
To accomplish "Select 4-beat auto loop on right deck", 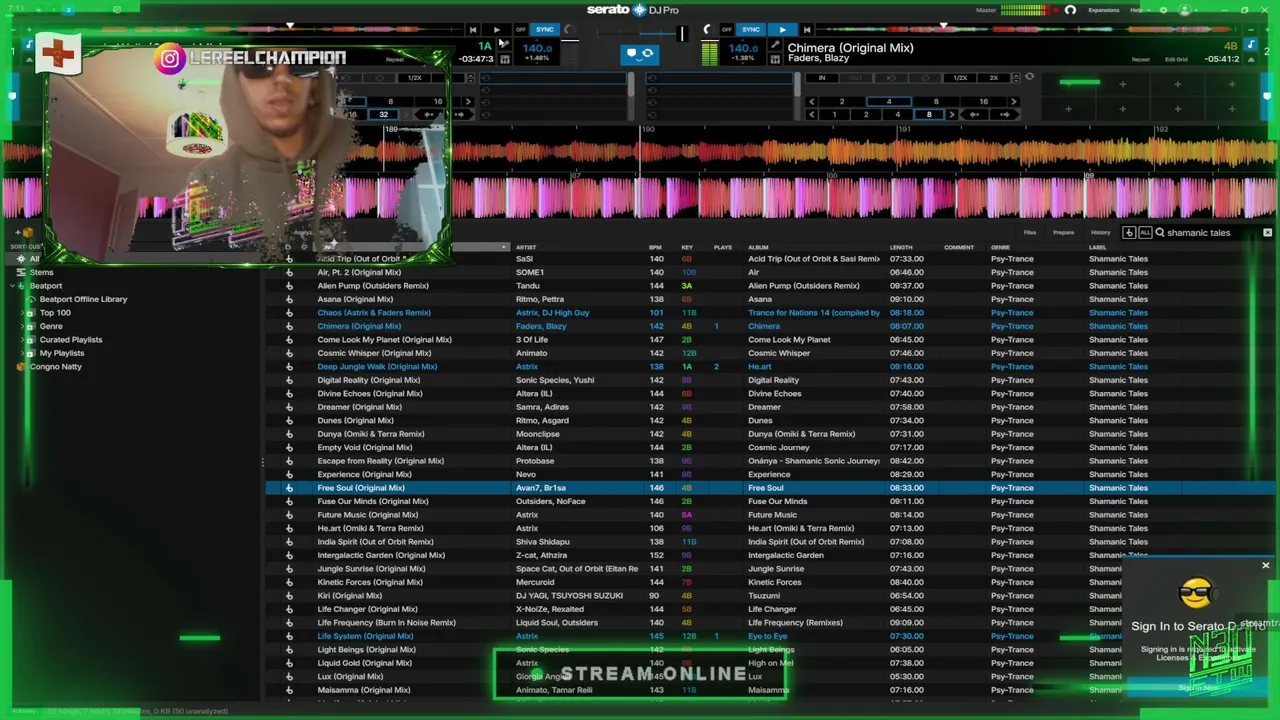I will click(x=888, y=102).
